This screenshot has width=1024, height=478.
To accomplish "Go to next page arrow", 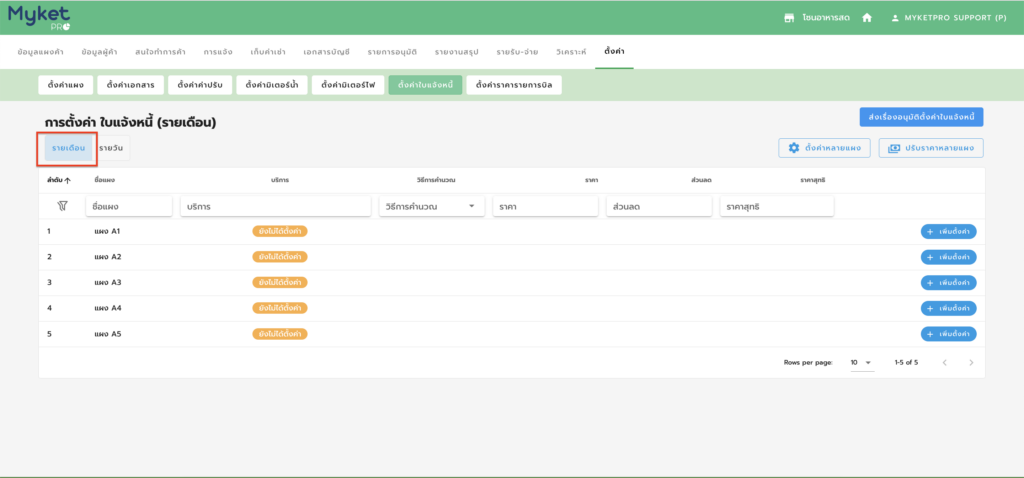I will [x=971, y=362].
